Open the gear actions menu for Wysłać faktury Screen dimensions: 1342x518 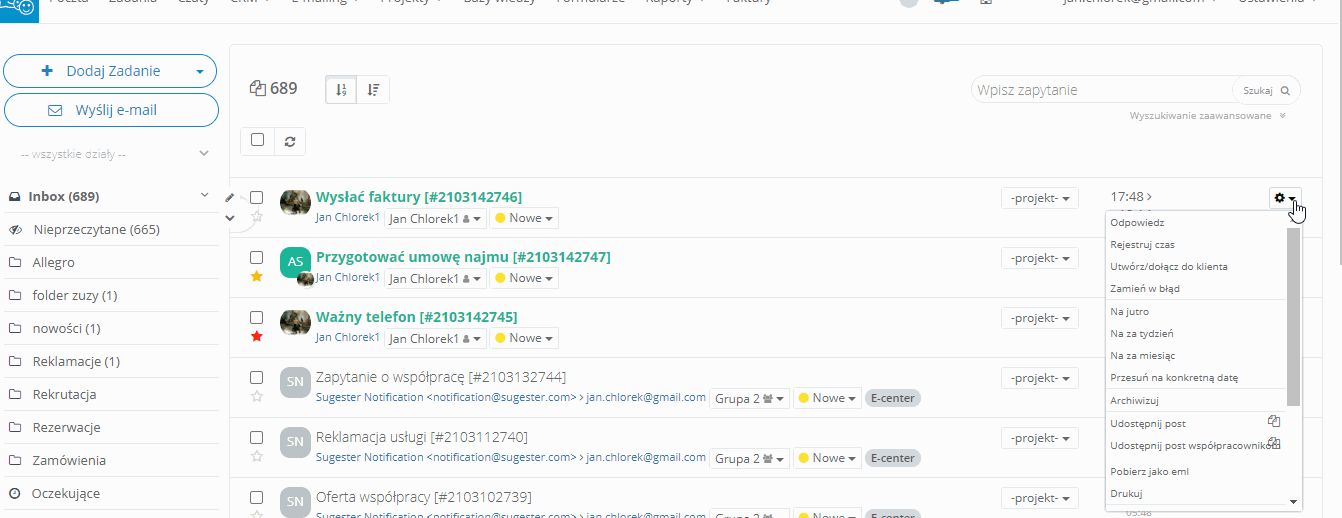pos(1284,198)
